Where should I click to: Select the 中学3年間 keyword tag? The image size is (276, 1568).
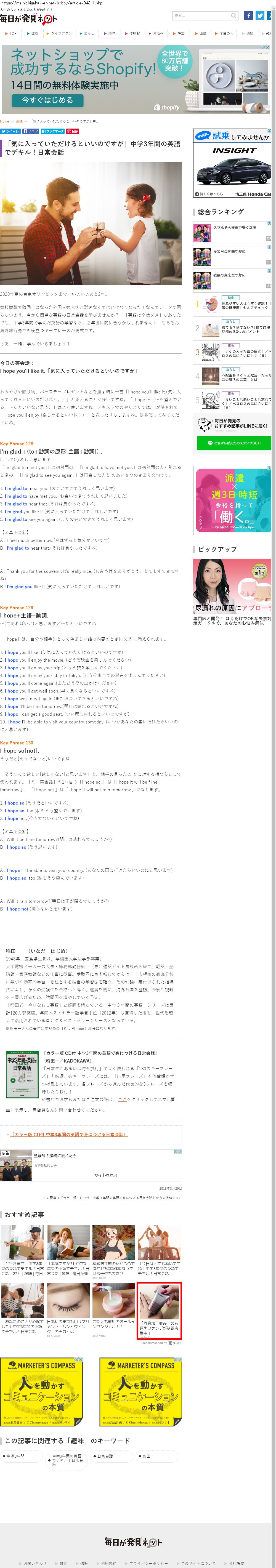(x=22, y=1456)
